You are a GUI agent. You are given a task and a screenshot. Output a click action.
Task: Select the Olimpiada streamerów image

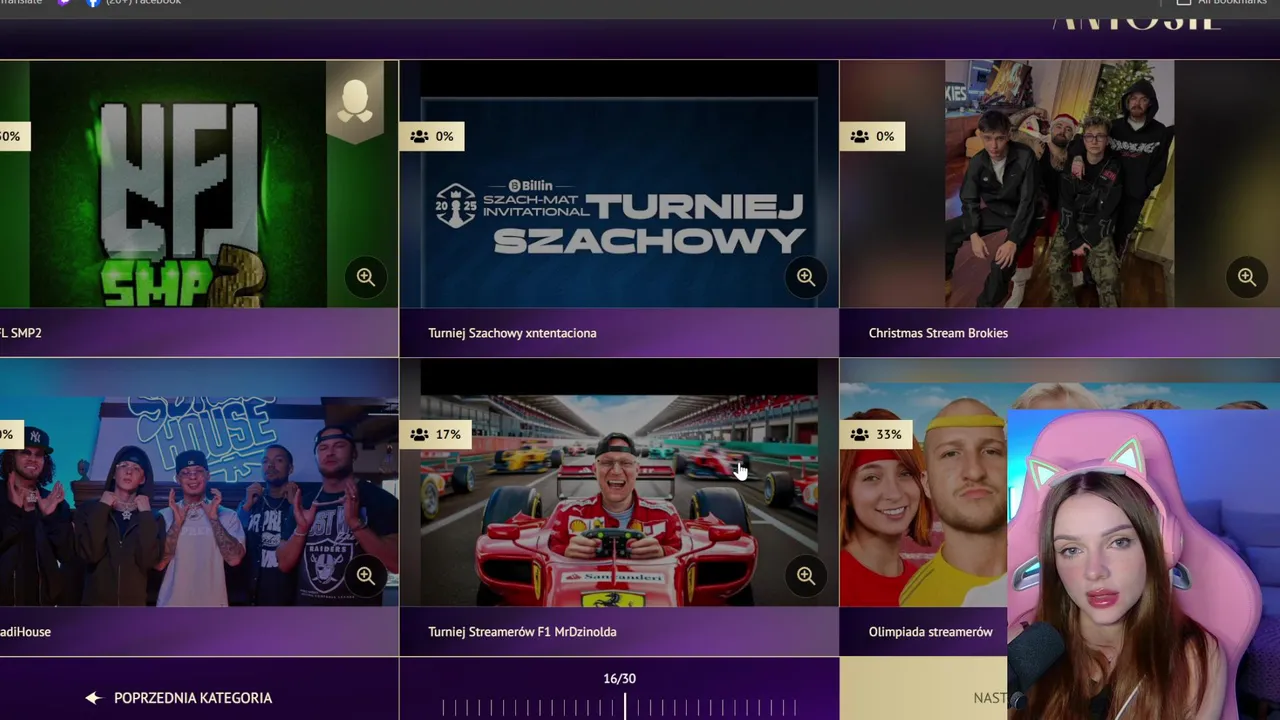pyautogui.click(x=924, y=483)
